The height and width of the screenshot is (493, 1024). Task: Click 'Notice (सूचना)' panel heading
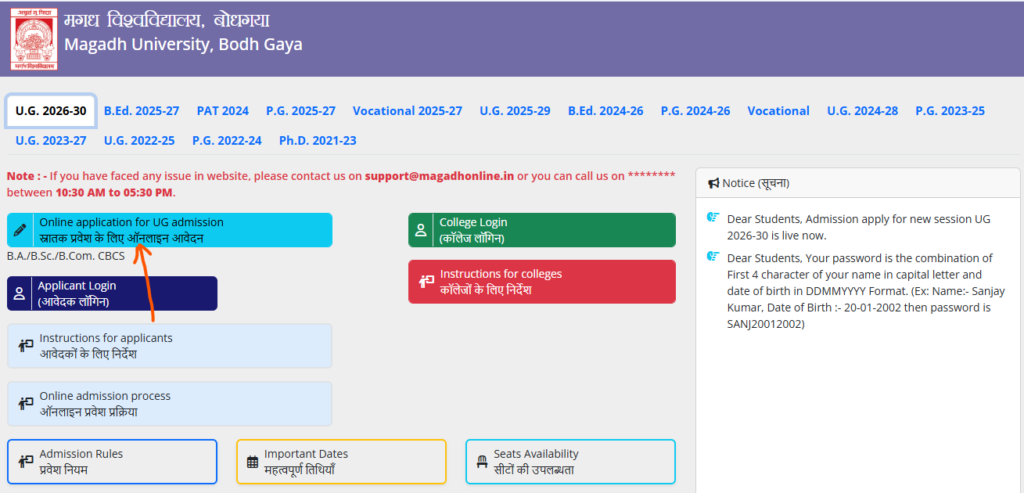[756, 183]
